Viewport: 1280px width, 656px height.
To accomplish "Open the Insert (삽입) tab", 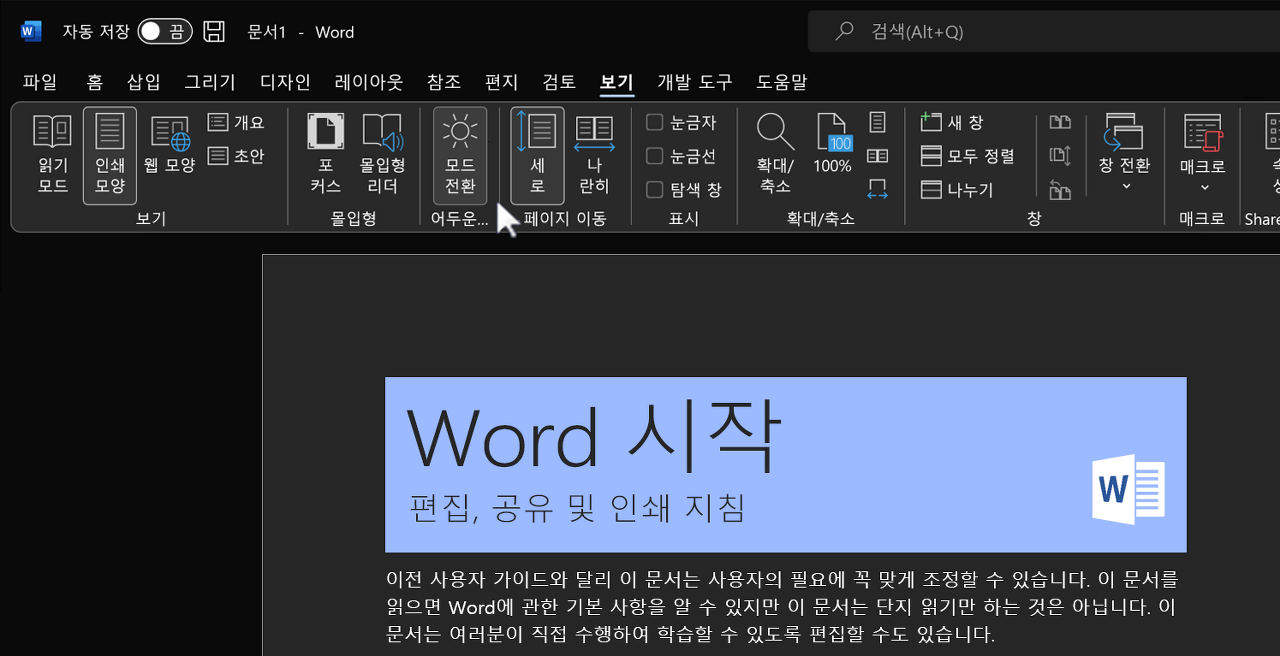I will click(143, 82).
